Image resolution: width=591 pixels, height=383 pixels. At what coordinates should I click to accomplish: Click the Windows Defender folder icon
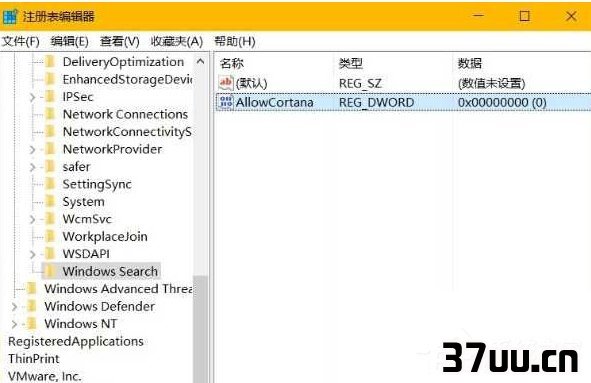pos(32,306)
